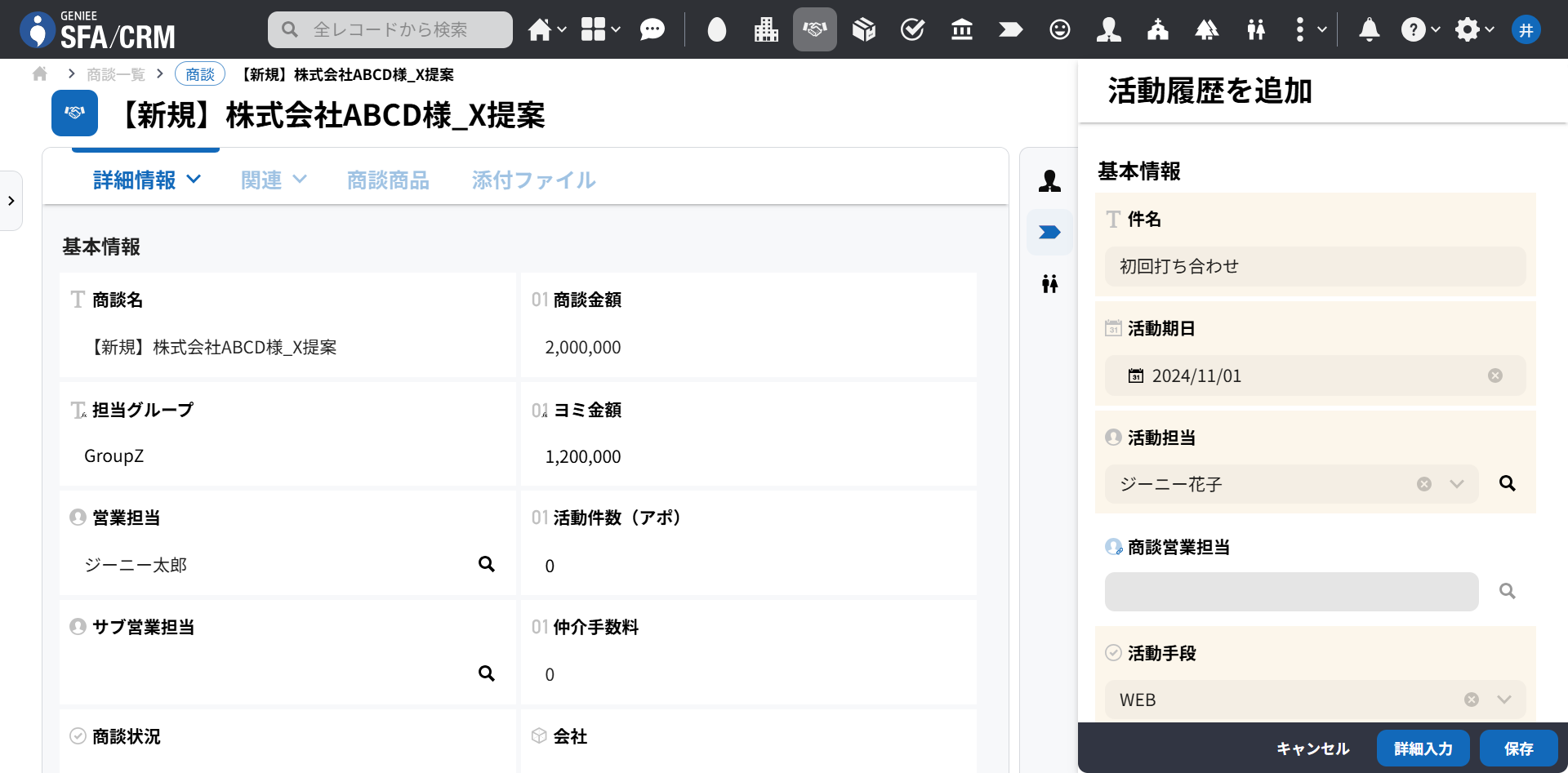The height and width of the screenshot is (773, 1568).
Task: Click the side panel person icon
Action: 1049,180
